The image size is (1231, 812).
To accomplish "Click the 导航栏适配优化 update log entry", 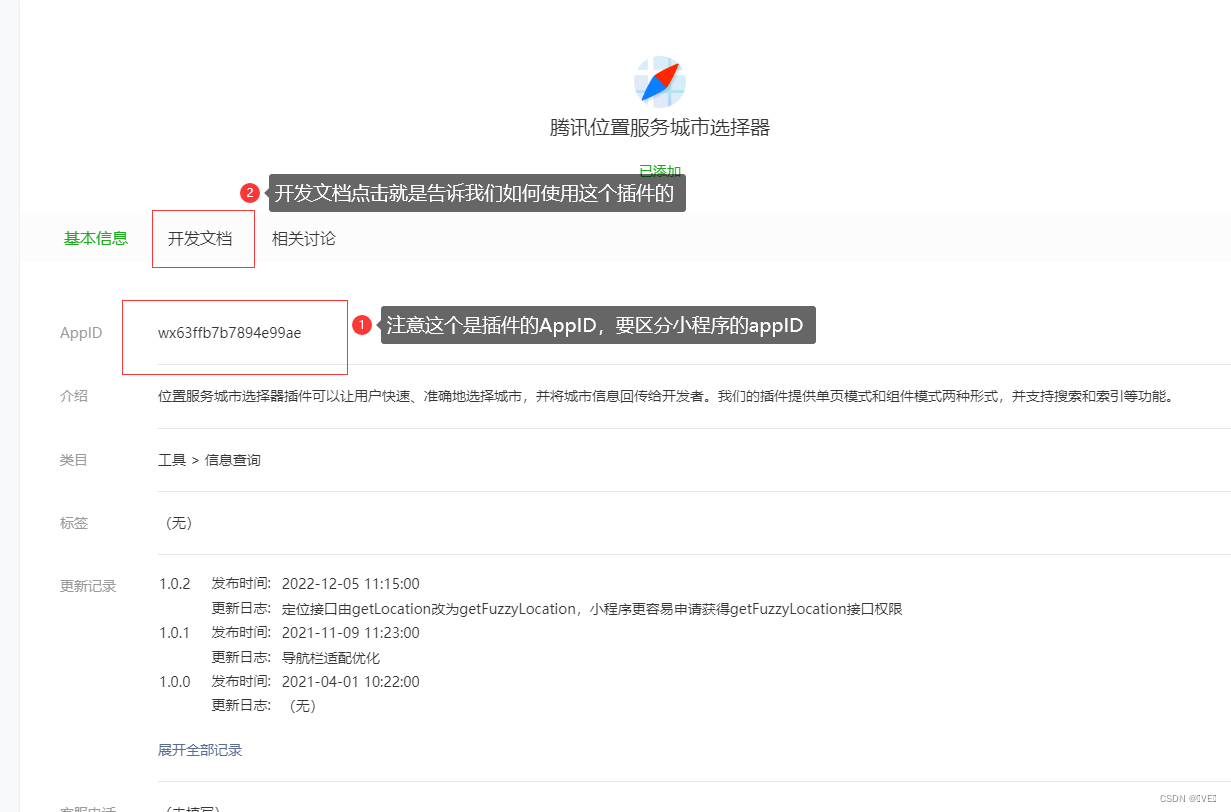I will 331,658.
